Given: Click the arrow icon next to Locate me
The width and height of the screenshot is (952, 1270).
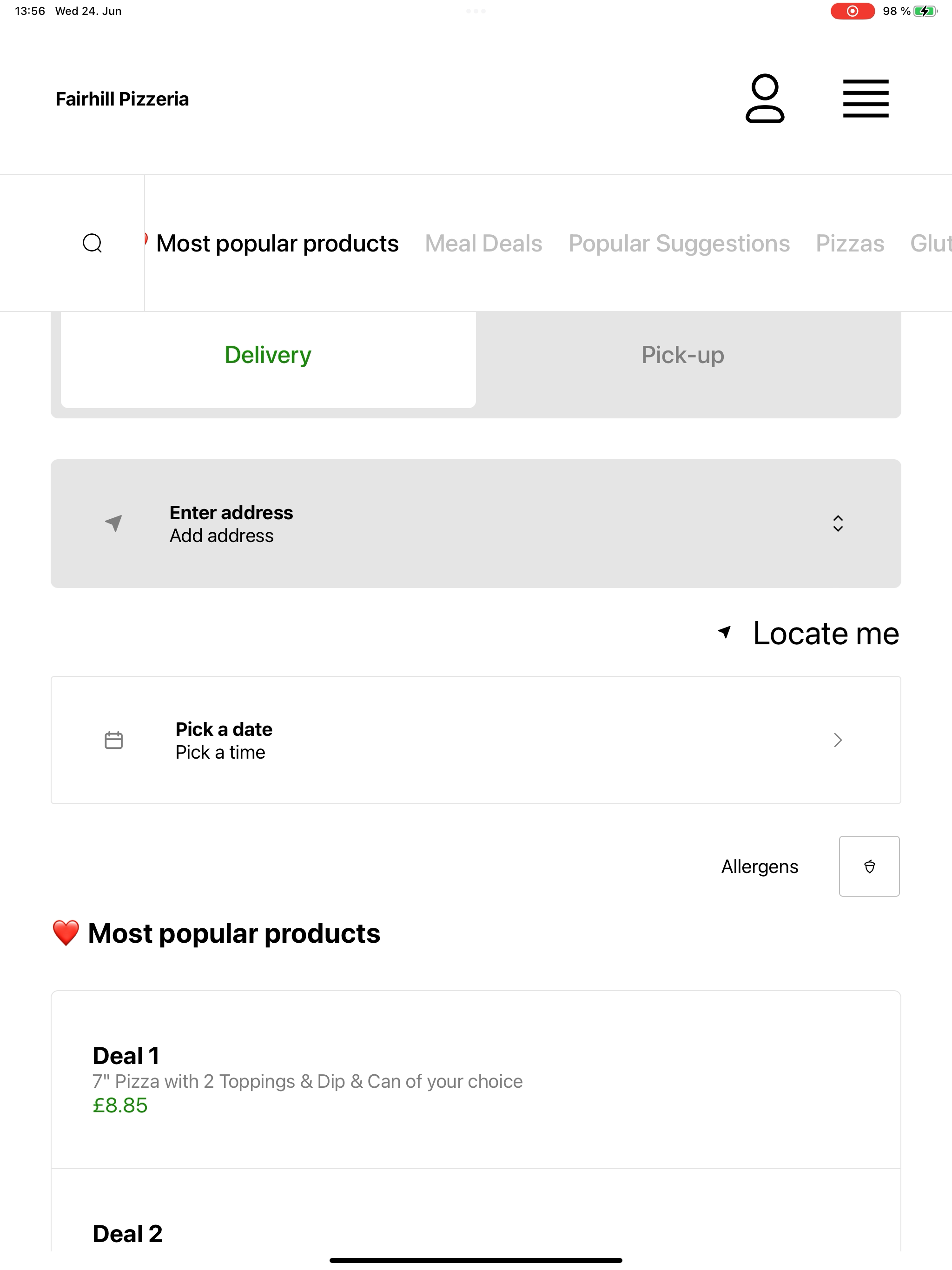Looking at the screenshot, I should tap(725, 632).
